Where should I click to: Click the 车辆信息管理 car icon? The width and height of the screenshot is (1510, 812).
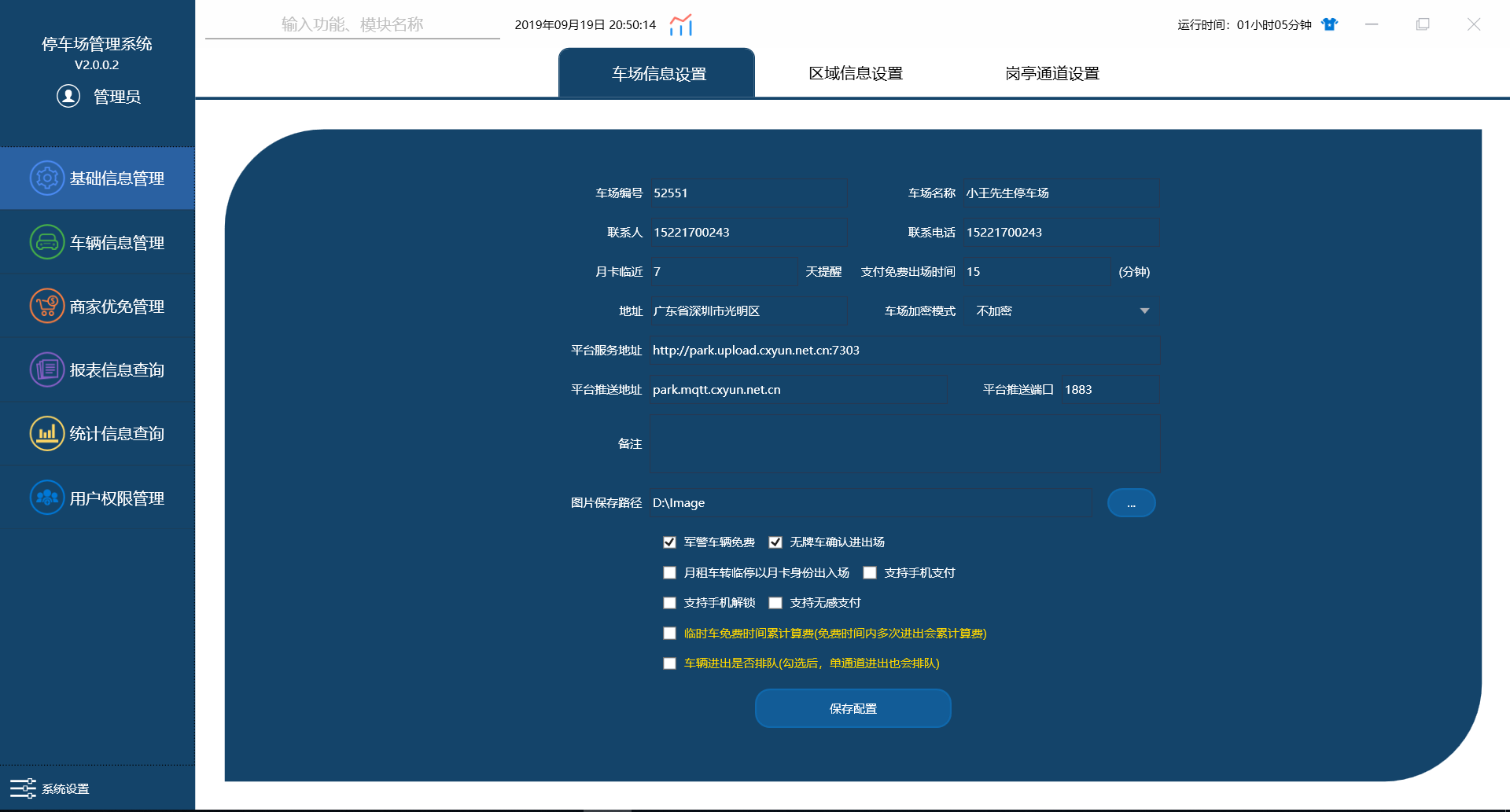47,242
